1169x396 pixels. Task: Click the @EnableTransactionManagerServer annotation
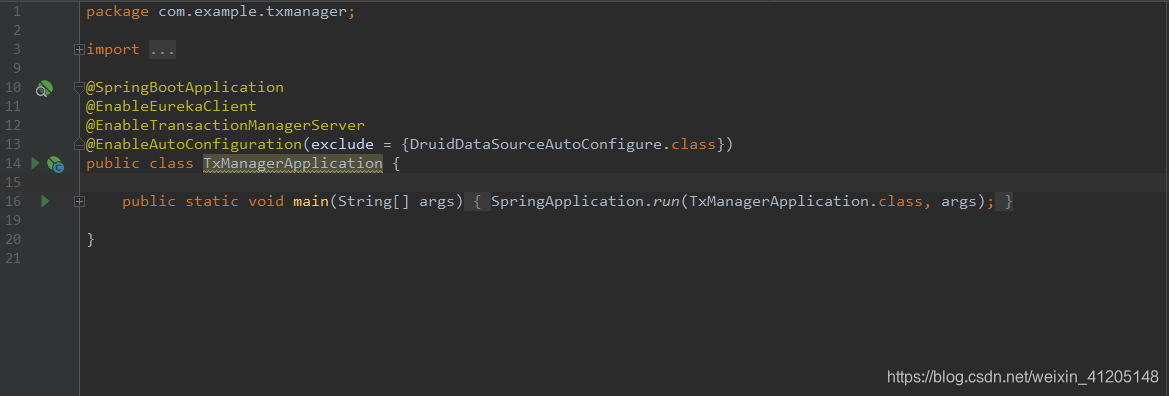coord(226,125)
